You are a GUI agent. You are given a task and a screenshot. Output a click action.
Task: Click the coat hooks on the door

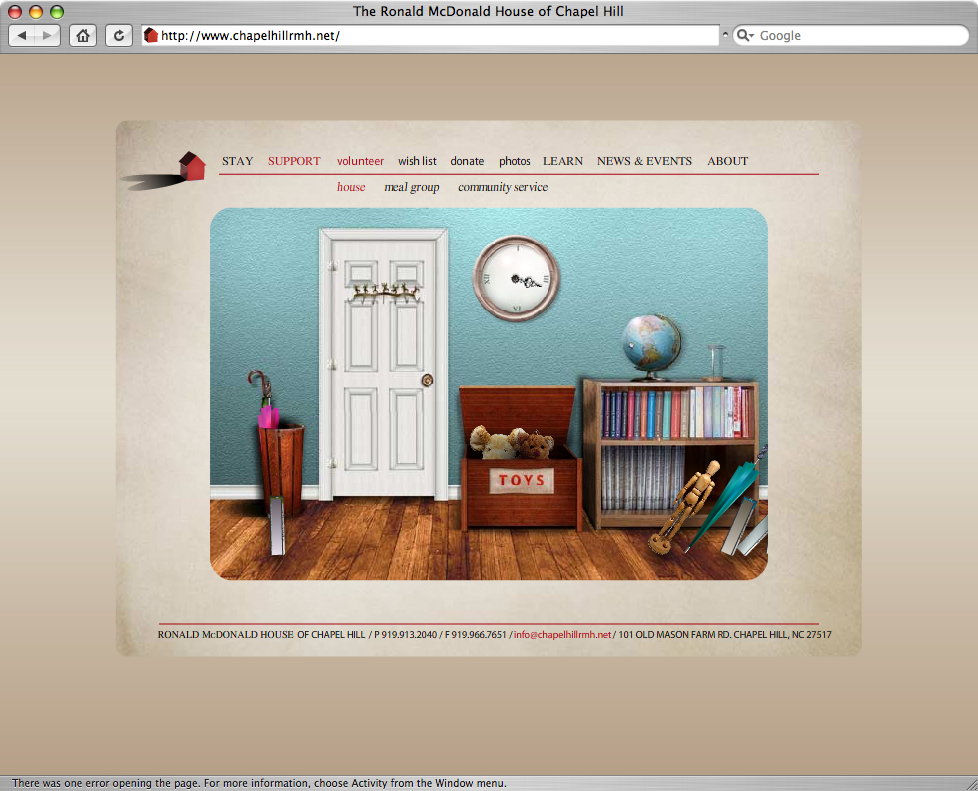click(384, 292)
